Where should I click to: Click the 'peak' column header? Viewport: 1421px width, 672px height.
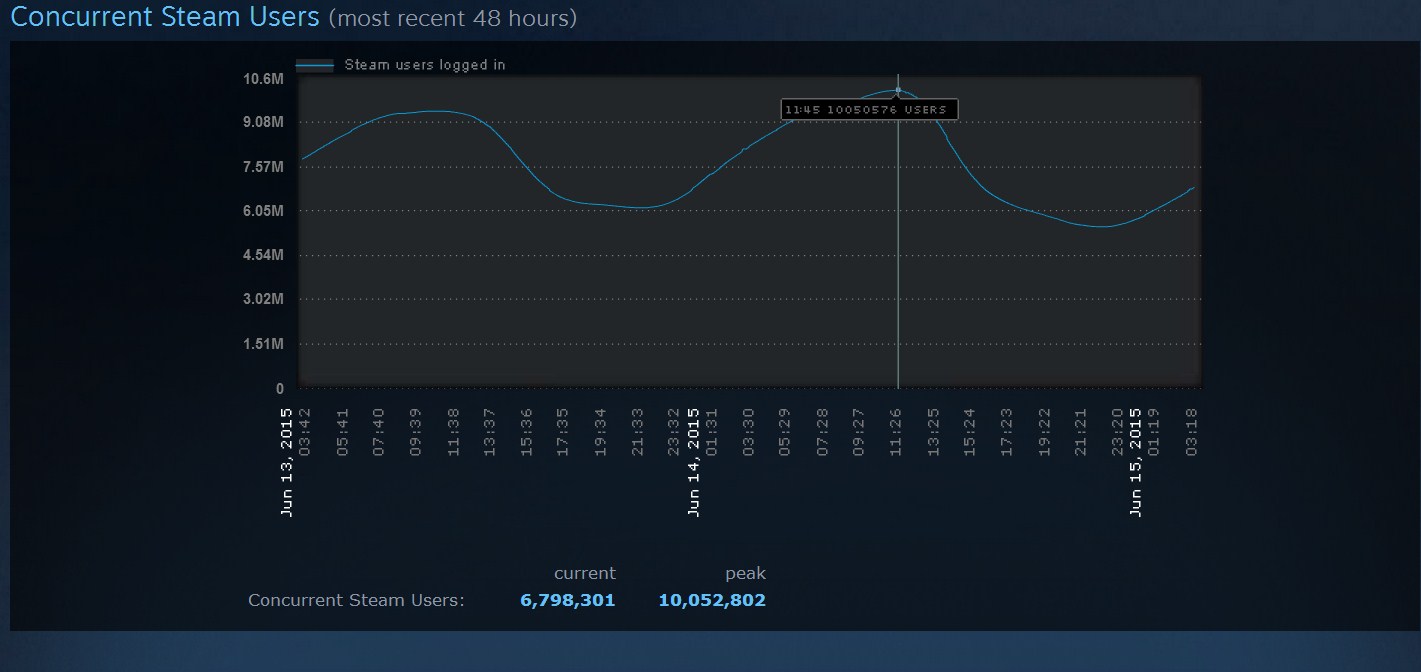[746, 574]
